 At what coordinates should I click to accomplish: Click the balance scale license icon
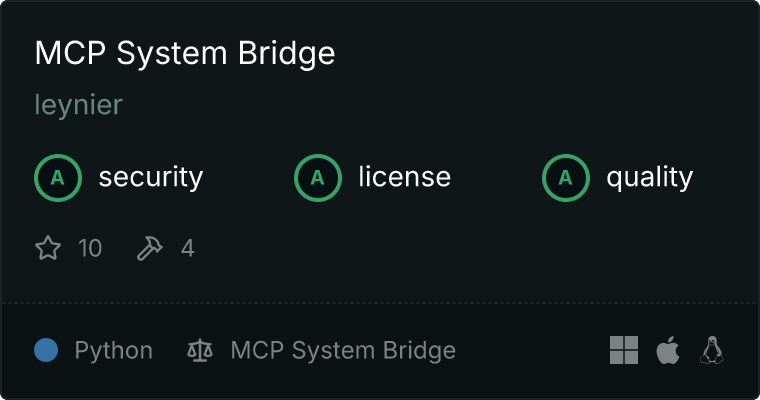pyautogui.click(x=200, y=350)
